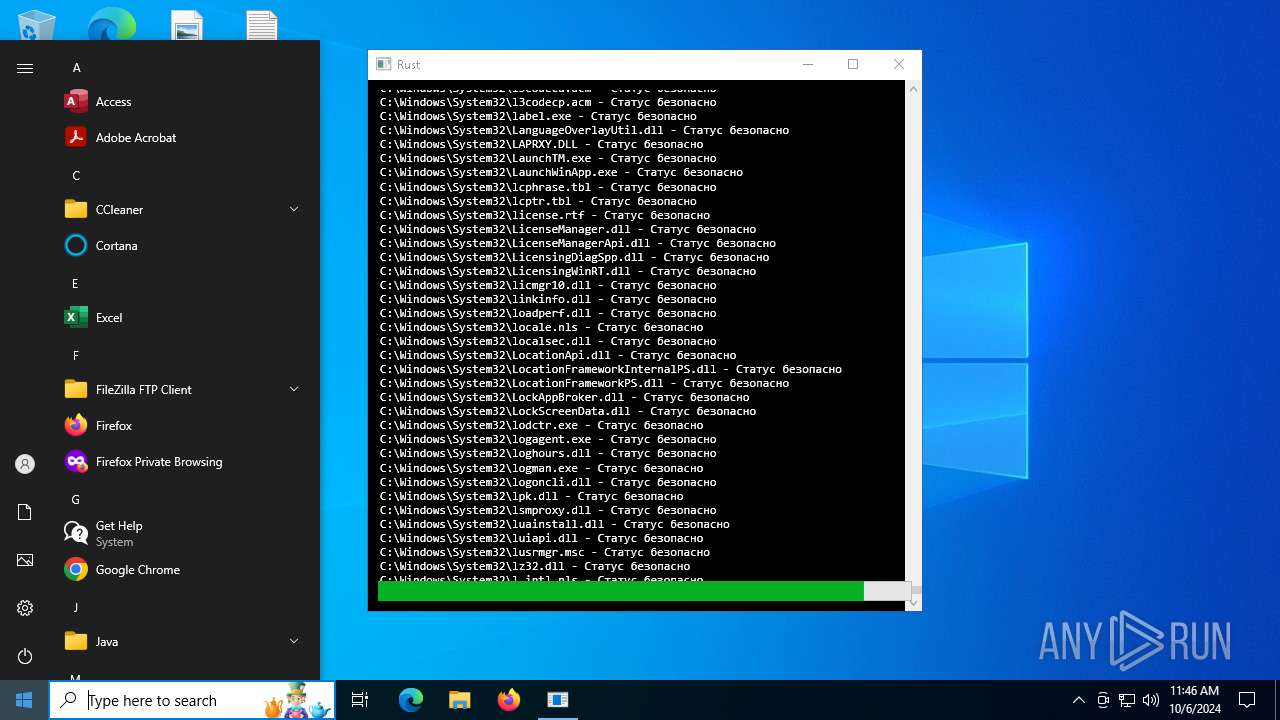This screenshot has width=1280, height=720.
Task: Click the Rust window scroll up arrow
Action: click(x=913, y=89)
